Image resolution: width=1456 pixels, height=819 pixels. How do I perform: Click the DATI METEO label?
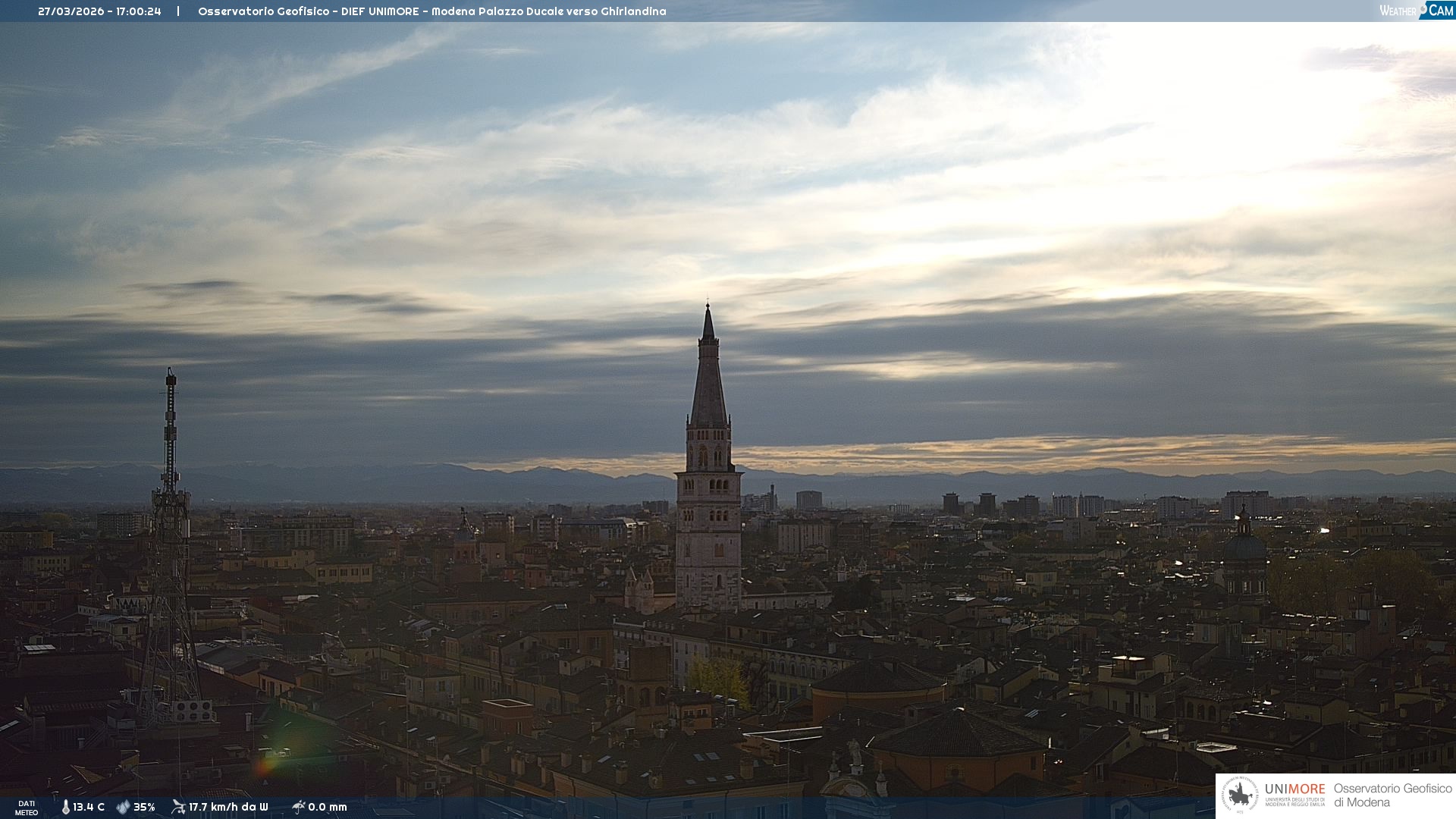click(27, 808)
